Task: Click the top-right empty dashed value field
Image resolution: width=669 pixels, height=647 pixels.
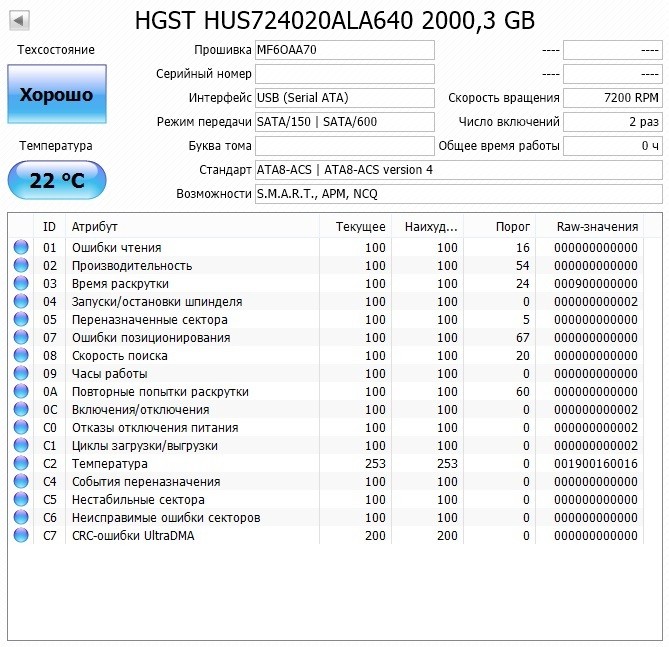Action: [613, 50]
